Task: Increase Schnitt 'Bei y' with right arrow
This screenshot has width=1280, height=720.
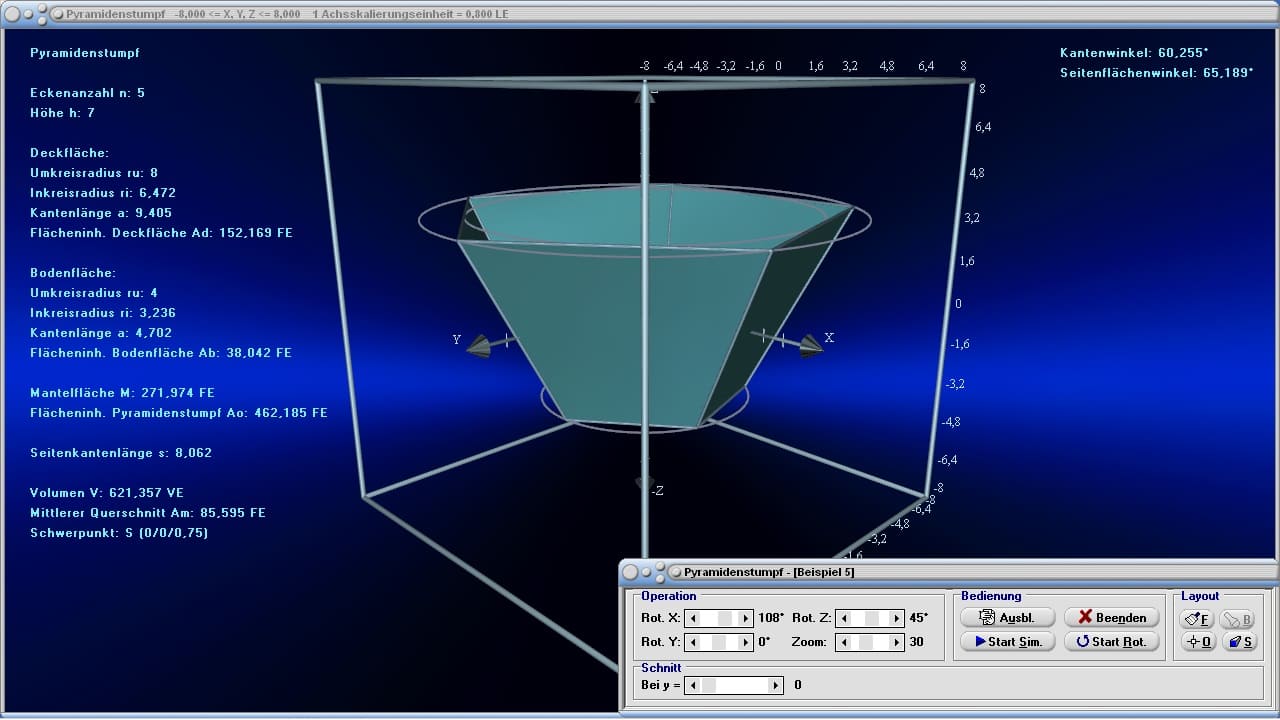Action: (x=776, y=685)
